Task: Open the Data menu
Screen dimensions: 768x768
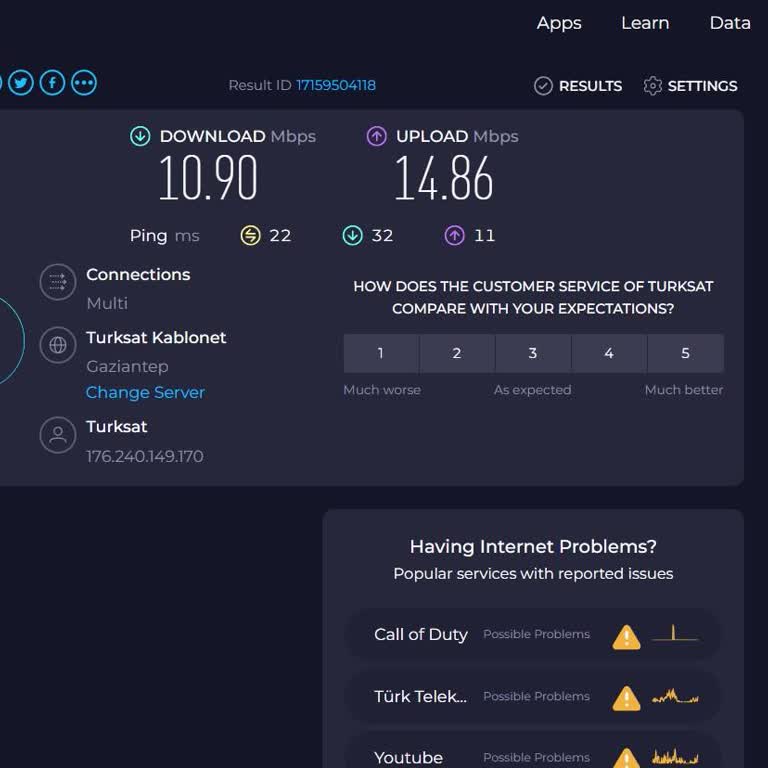Action: coord(730,23)
